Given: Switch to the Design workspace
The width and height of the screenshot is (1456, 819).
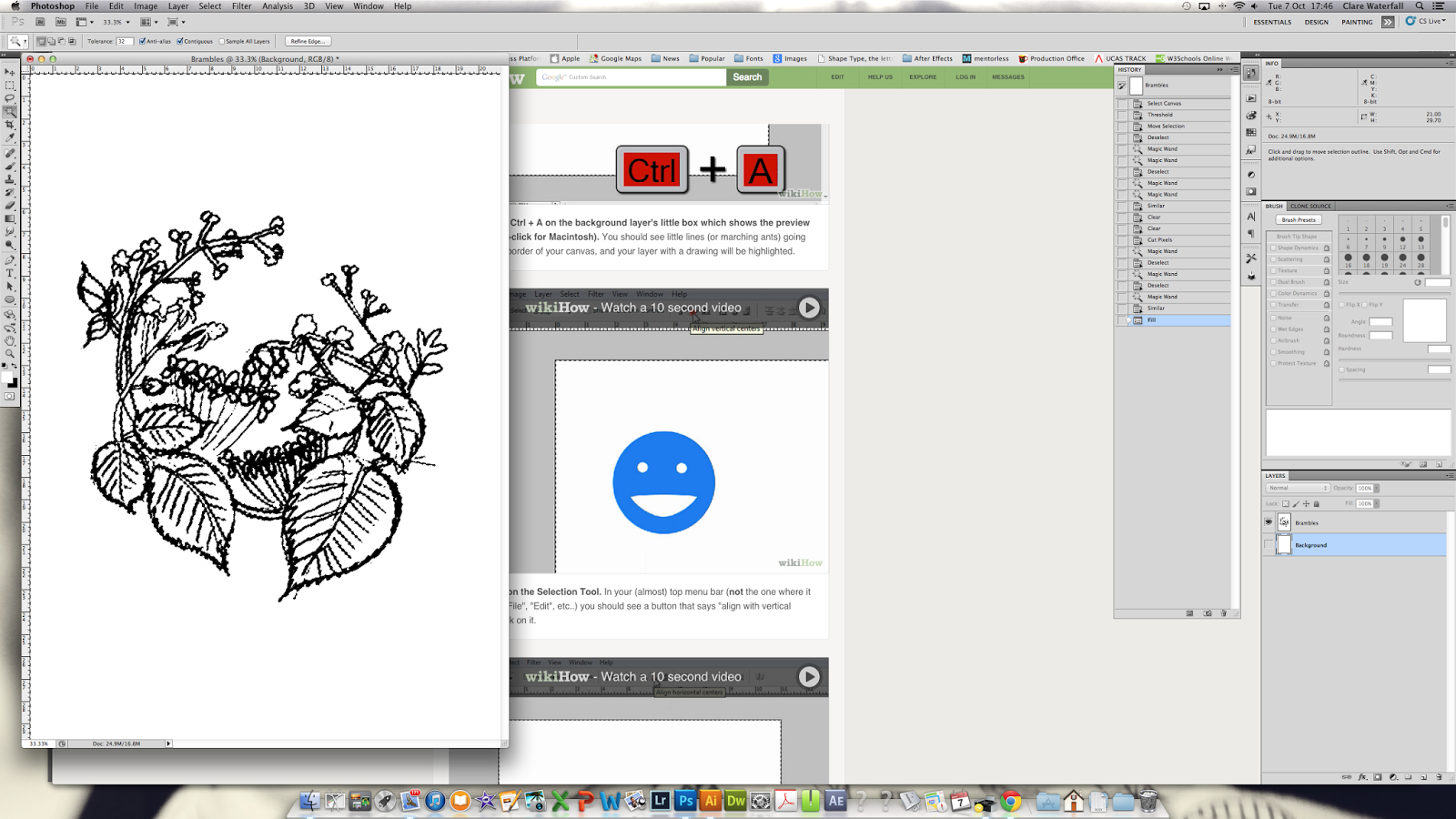Looking at the screenshot, I should tap(1316, 22).
